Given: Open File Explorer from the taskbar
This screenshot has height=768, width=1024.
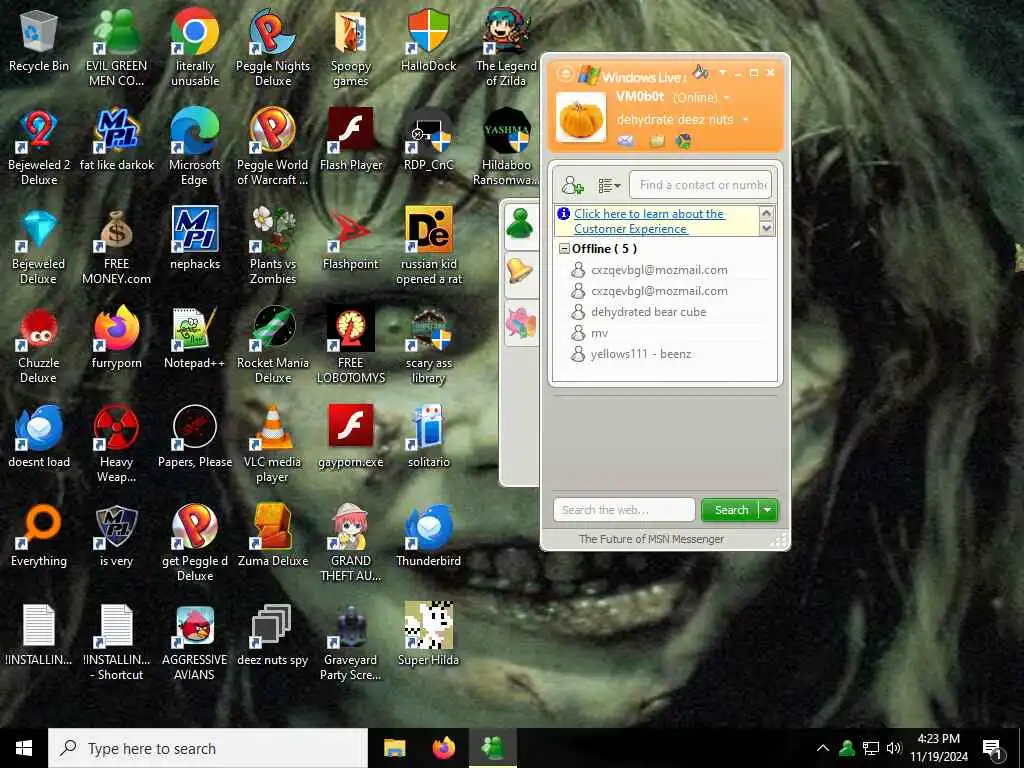Looking at the screenshot, I should (x=394, y=748).
